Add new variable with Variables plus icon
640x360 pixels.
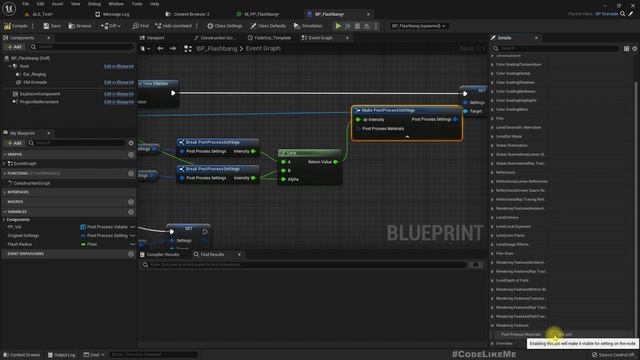tap(131, 212)
